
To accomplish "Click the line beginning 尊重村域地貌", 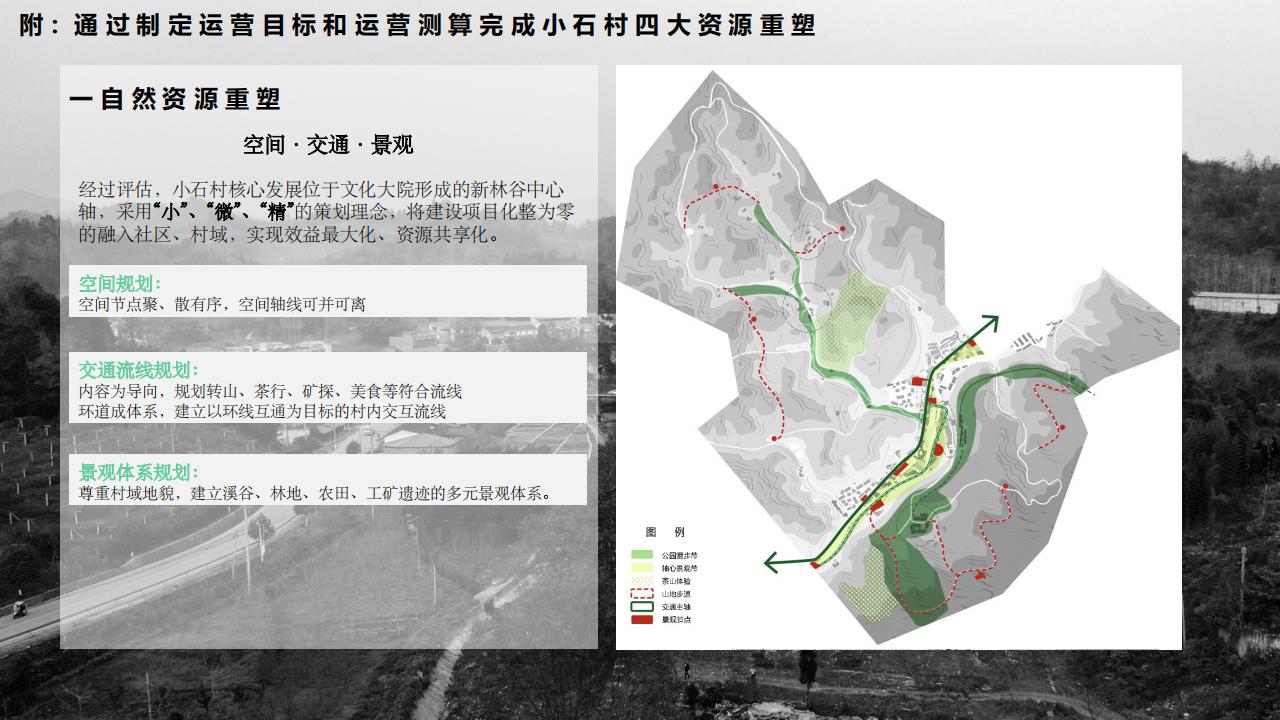I will (x=318, y=493).
